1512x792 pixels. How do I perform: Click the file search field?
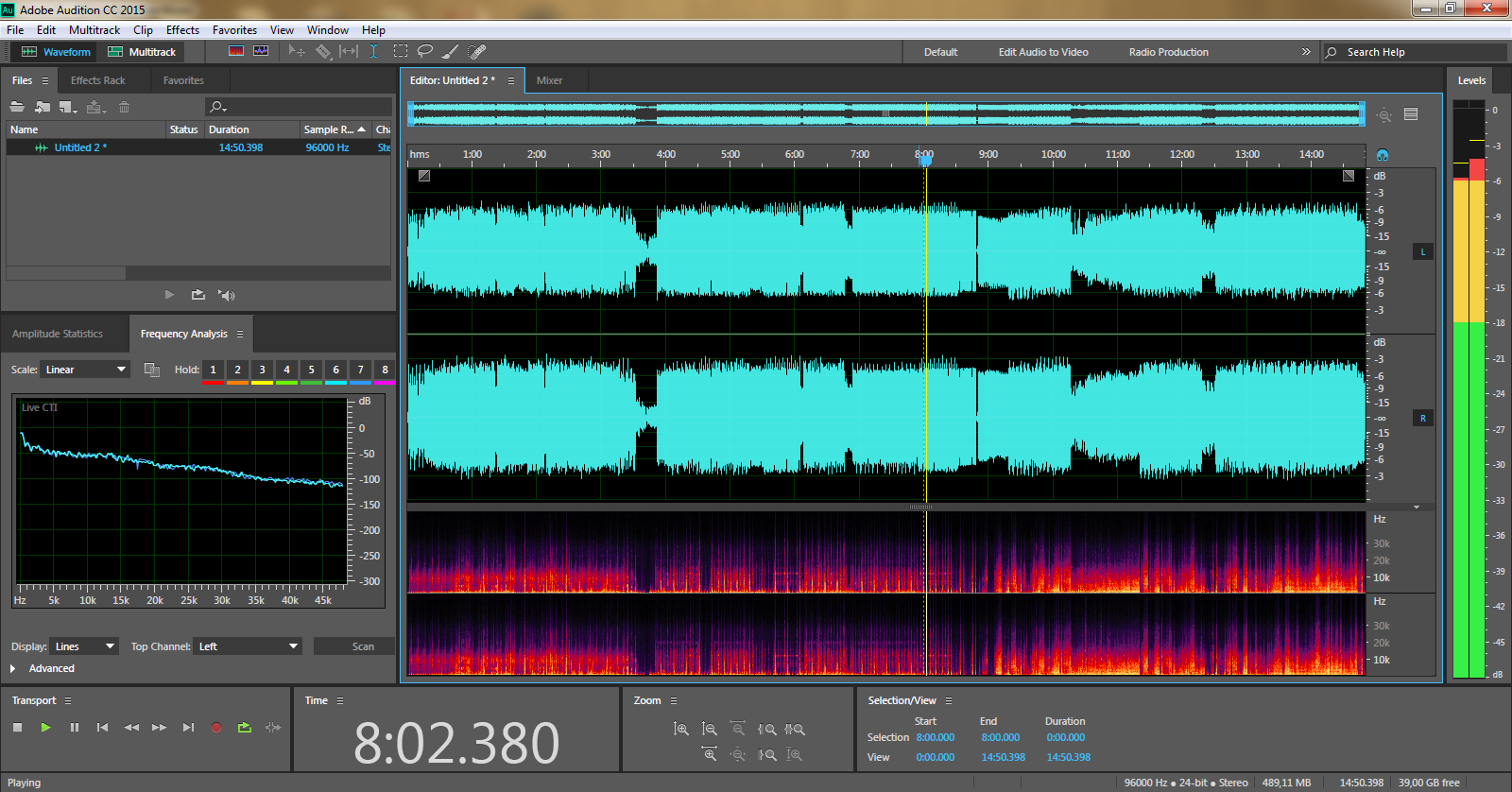click(x=299, y=107)
